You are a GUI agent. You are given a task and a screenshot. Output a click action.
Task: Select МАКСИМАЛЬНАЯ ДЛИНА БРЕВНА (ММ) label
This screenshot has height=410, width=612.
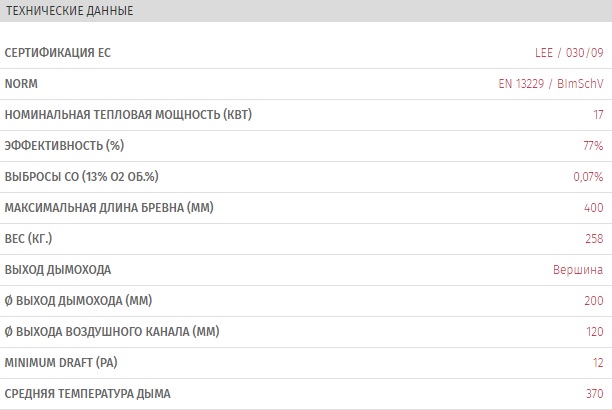point(109,208)
